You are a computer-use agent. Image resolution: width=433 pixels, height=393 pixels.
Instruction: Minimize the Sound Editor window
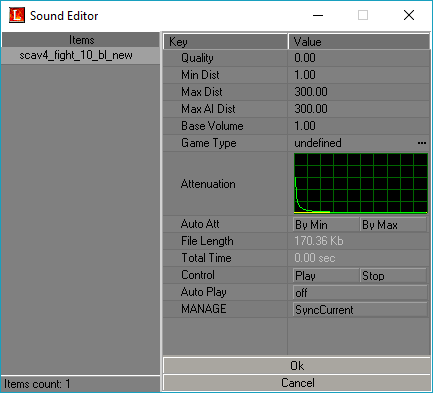[x=318, y=15]
